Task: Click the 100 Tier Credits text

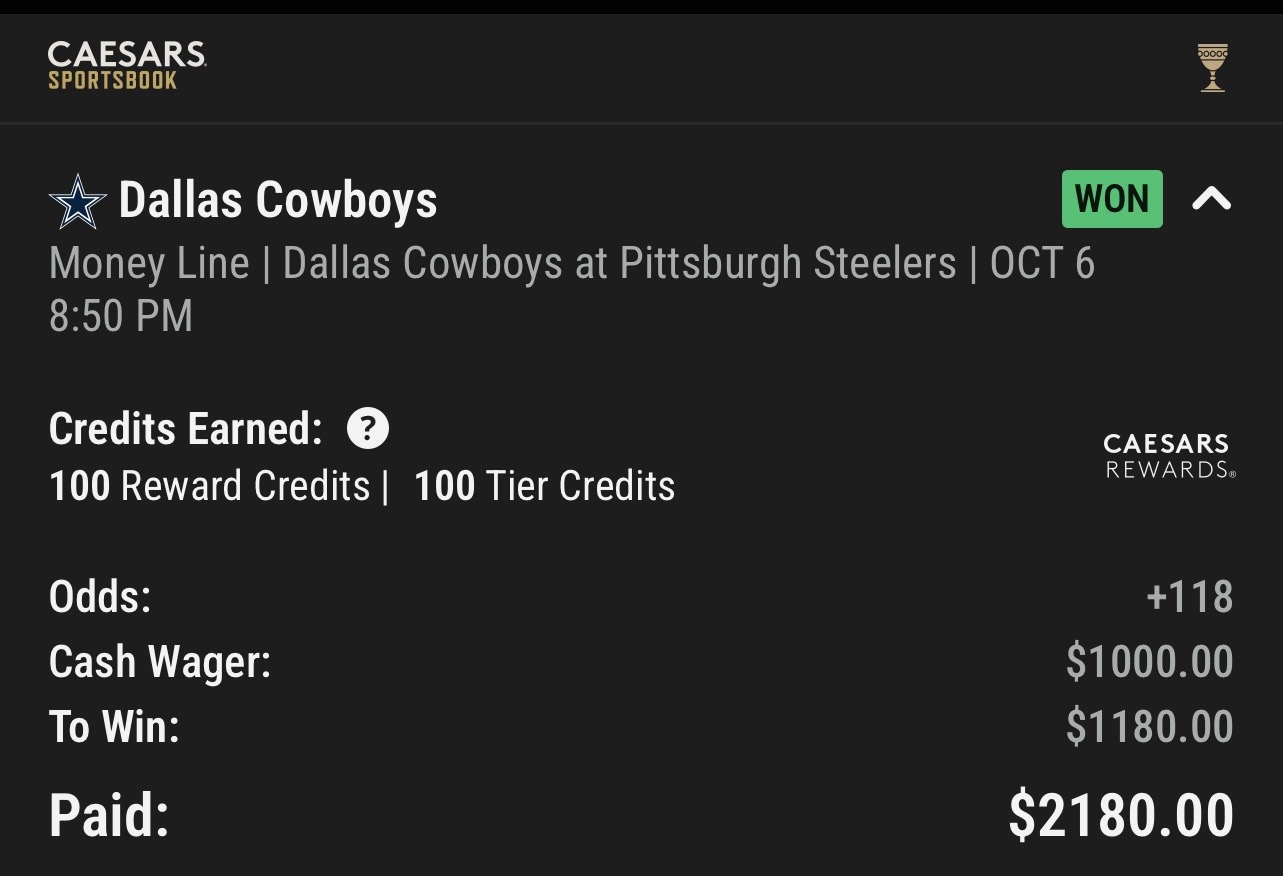Action: tap(545, 486)
